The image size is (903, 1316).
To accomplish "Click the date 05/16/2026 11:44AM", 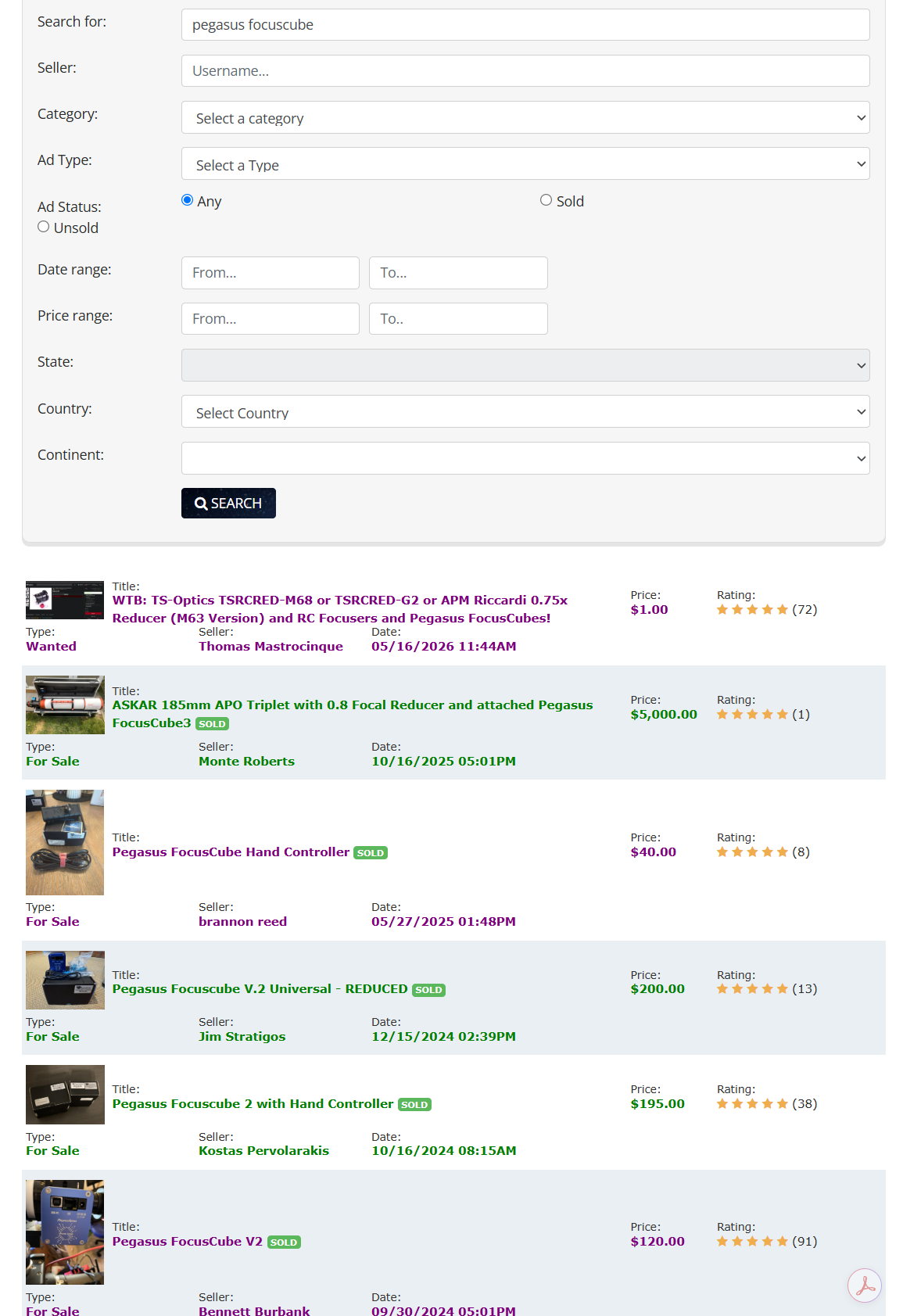I will 443,646.
